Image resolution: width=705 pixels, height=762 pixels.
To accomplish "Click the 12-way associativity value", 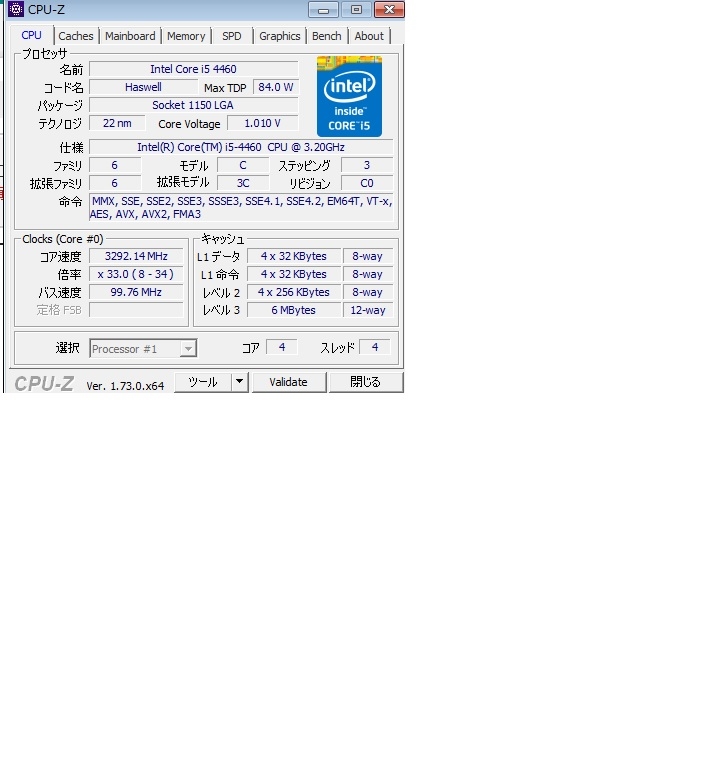I will (x=368, y=310).
